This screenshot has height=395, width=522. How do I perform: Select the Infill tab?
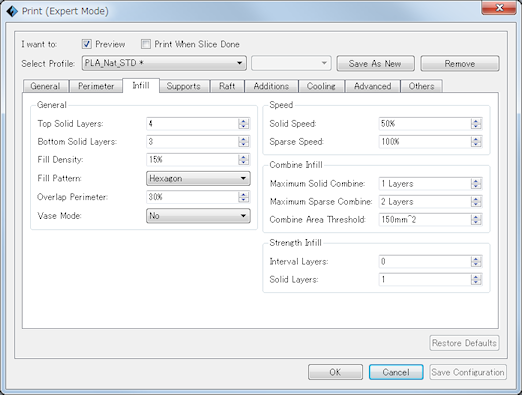coord(141,85)
